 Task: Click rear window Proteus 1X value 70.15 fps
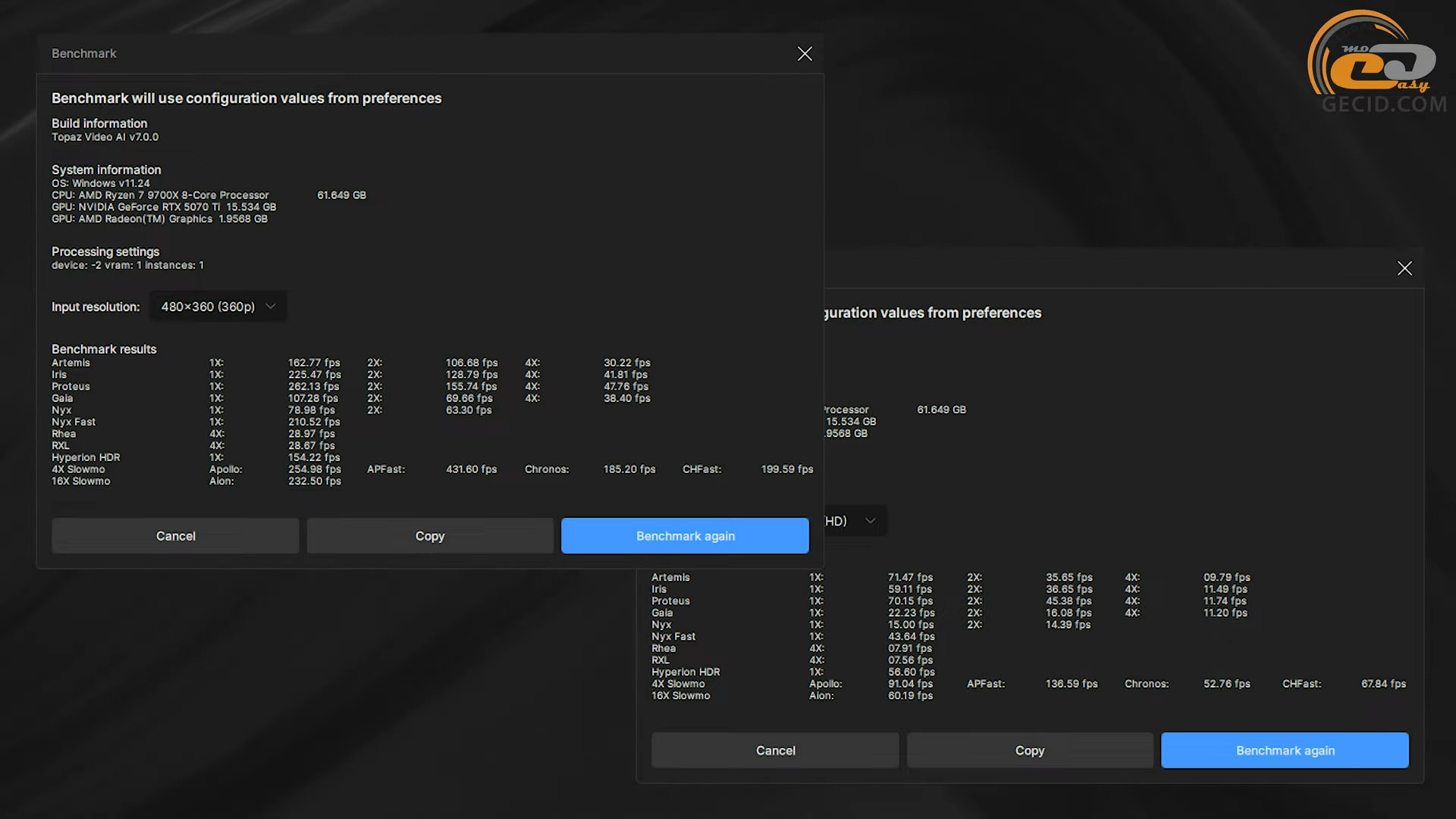pyautogui.click(x=910, y=601)
